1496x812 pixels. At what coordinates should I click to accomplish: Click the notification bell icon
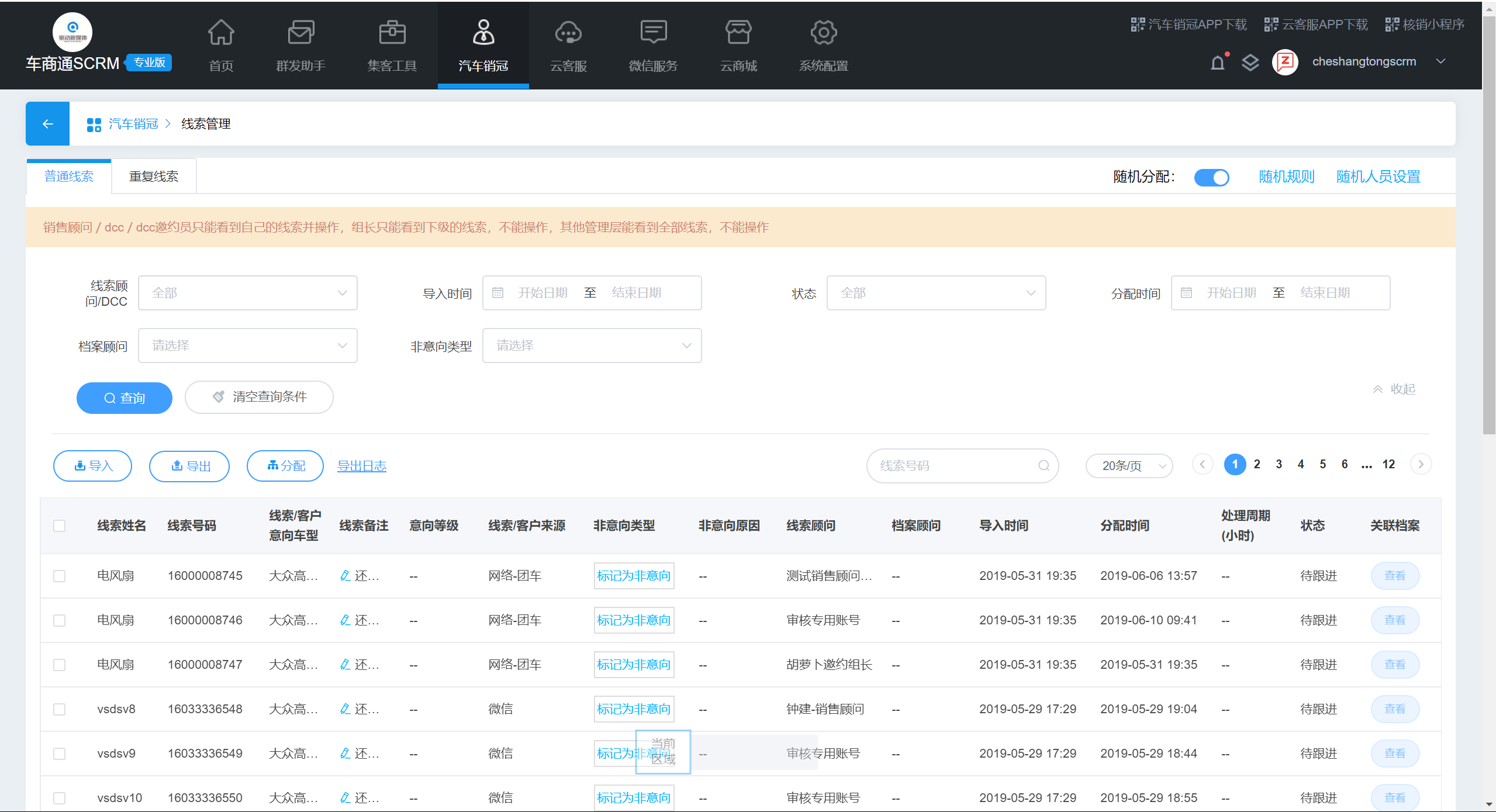pyautogui.click(x=1217, y=63)
